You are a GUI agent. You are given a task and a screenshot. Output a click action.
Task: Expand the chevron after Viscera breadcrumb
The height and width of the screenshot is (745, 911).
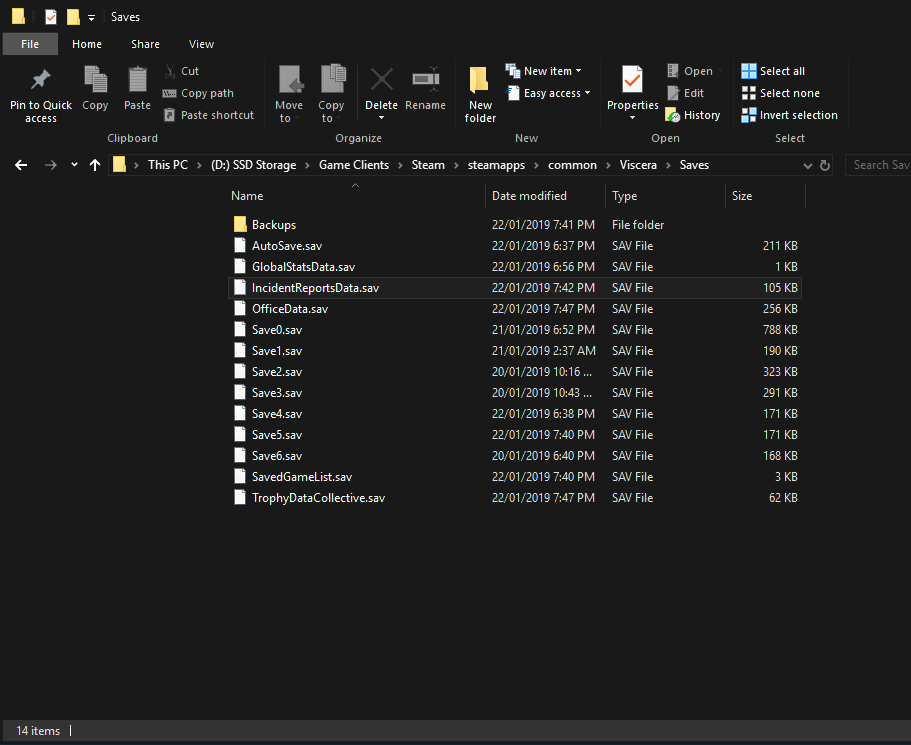[668, 165]
